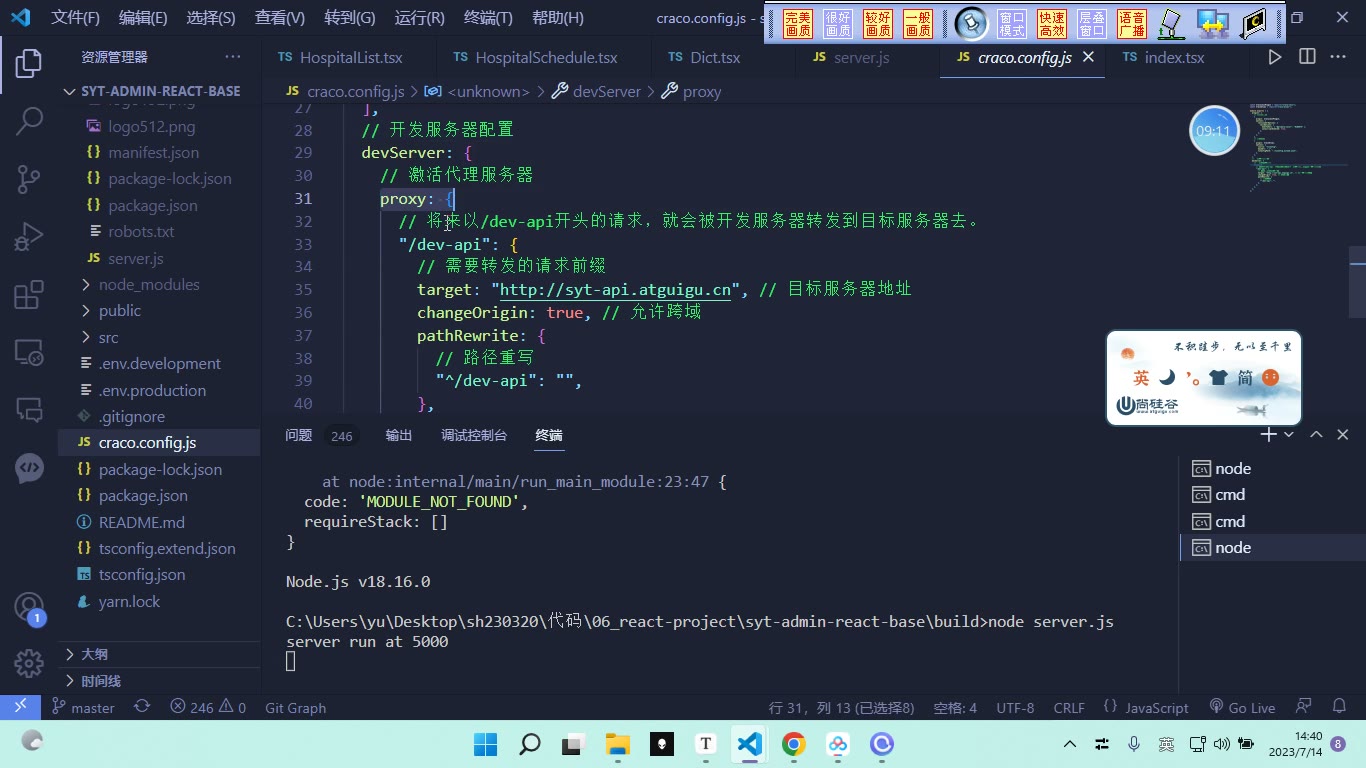Toggle 快速高效 in overlay toolbar

coord(1052,24)
